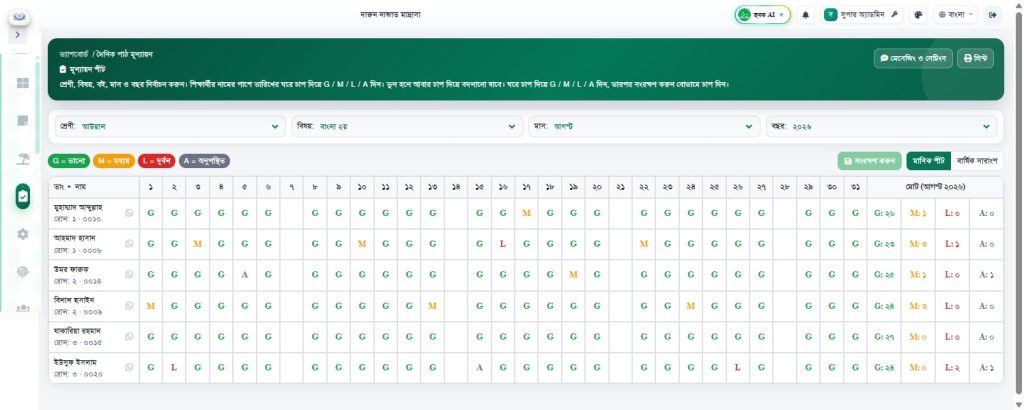Open the gear settings icon in sidebar
Image resolution: width=1024 pixels, height=410 pixels.
23,234
